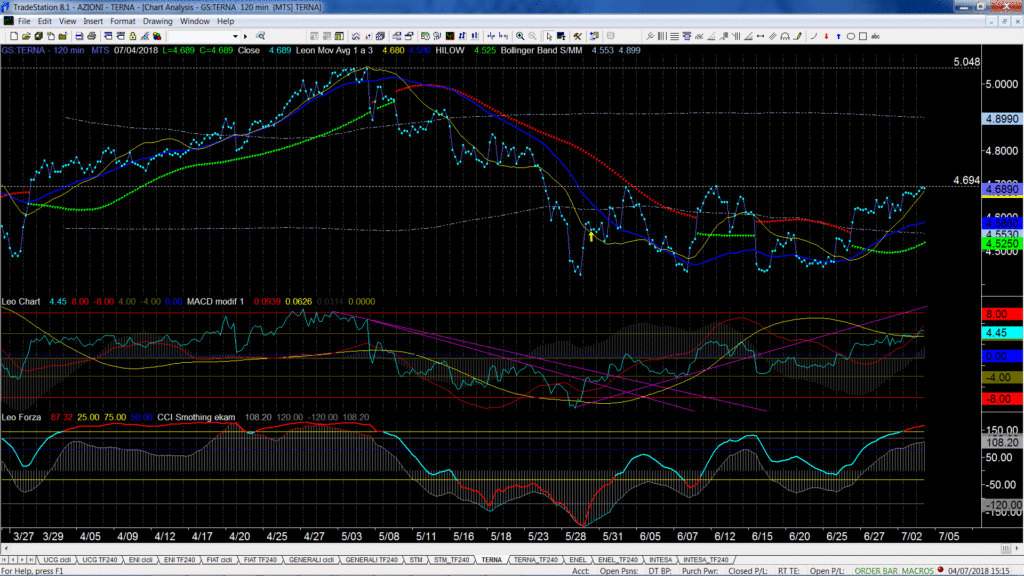Open the Help menu
The image size is (1024, 576).
tap(225, 22)
